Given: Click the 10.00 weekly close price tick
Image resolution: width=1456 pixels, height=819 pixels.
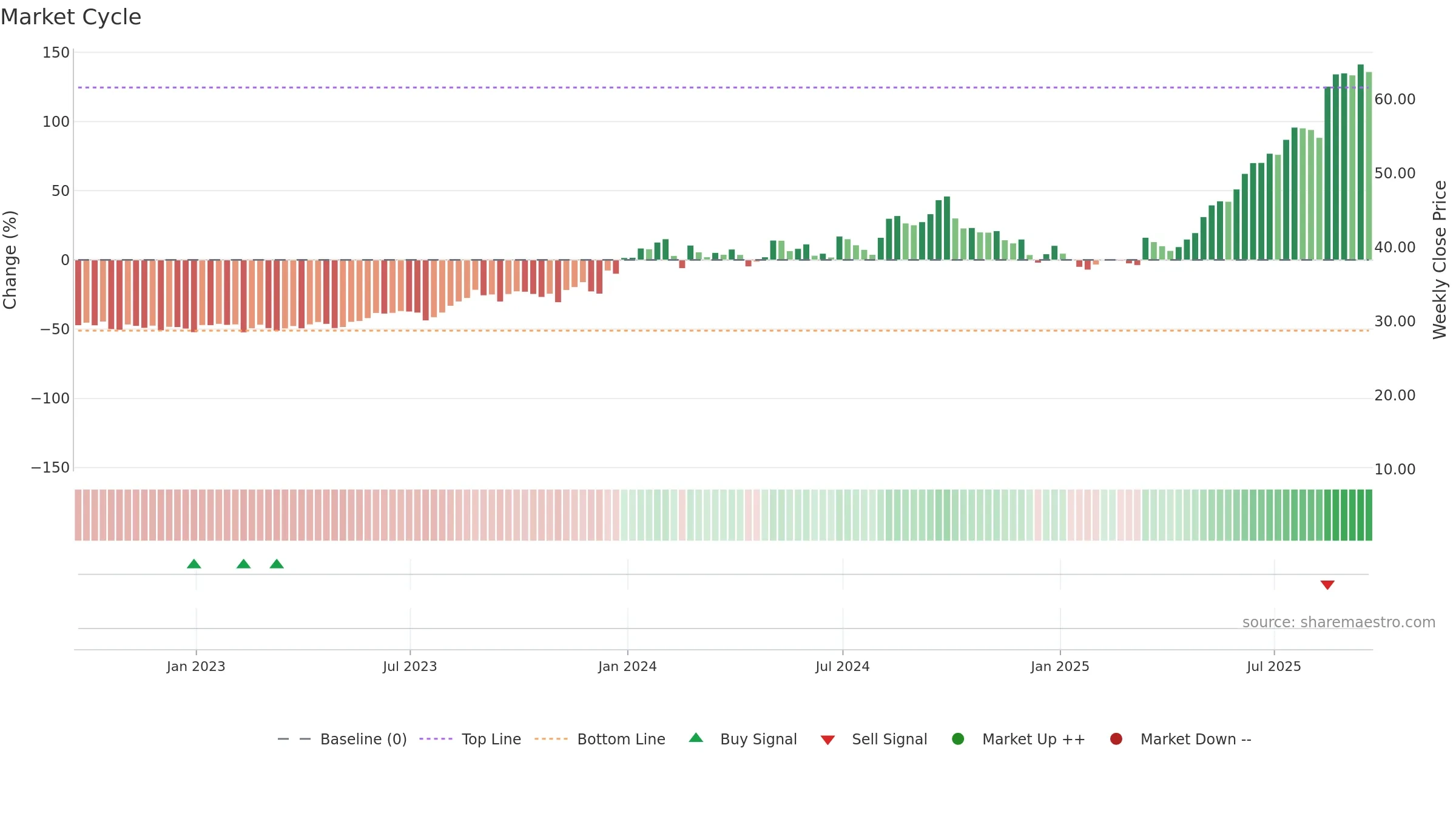Looking at the screenshot, I should [1395, 470].
